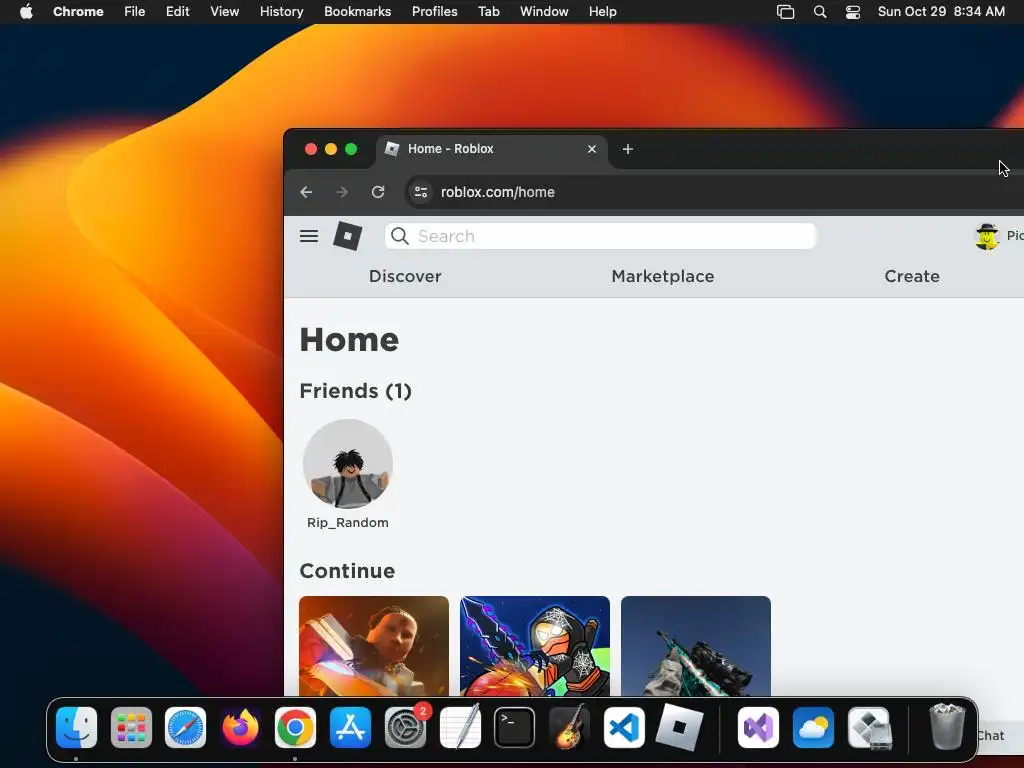Open Visual Studio from the dock

[x=758, y=727]
